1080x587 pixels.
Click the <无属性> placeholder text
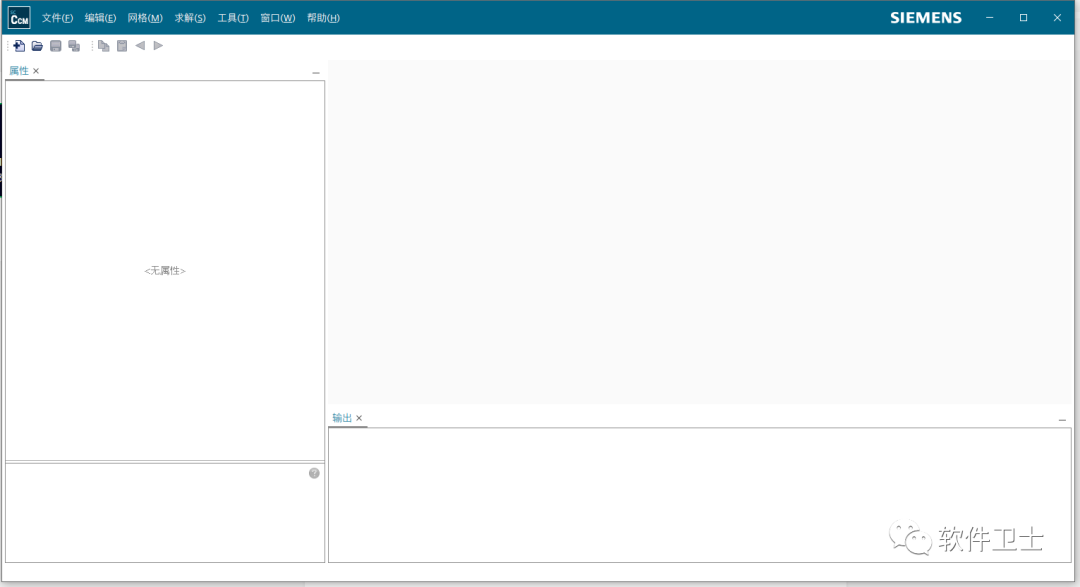pos(165,271)
